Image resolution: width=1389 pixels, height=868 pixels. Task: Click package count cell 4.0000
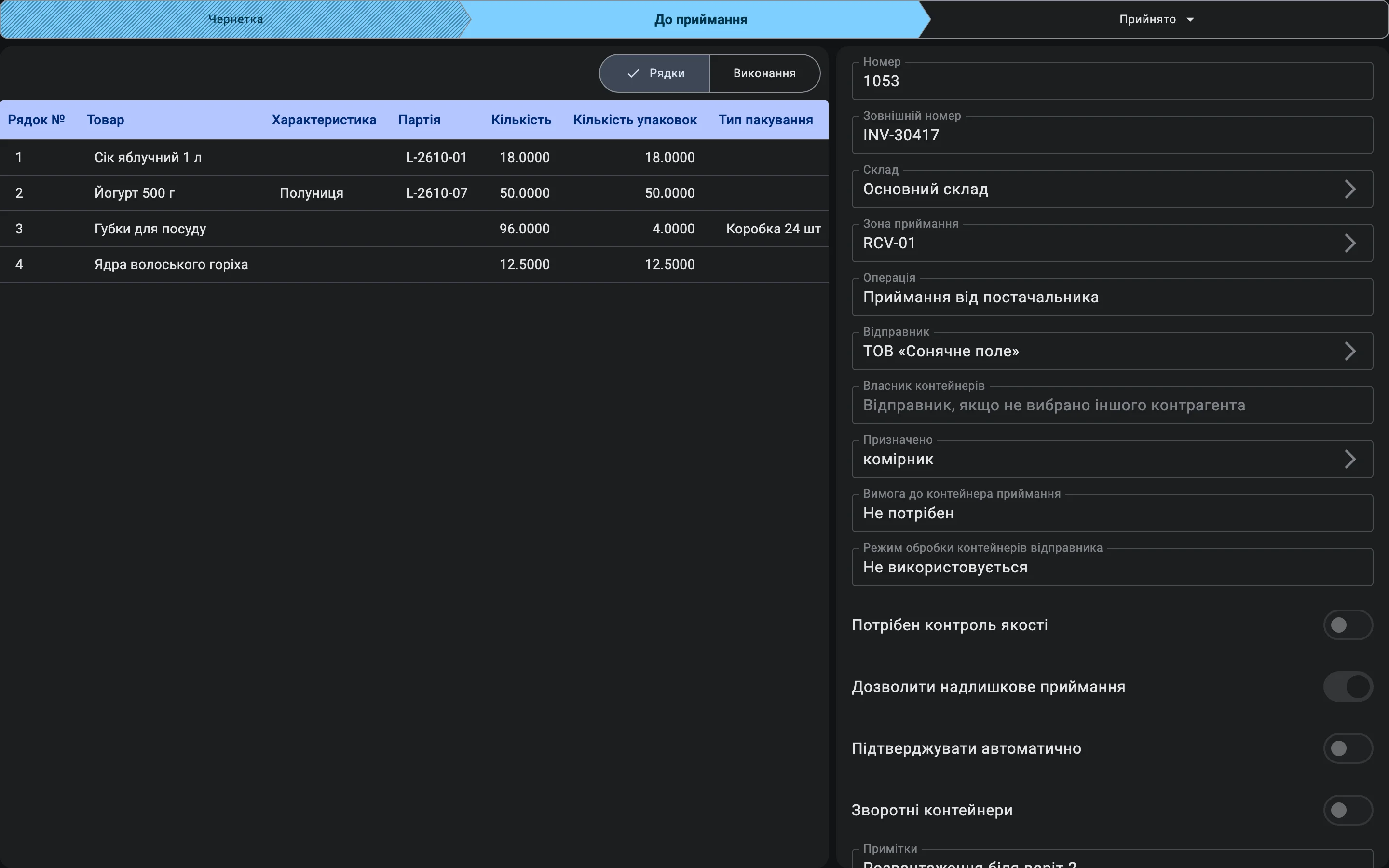tap(673, 229)
